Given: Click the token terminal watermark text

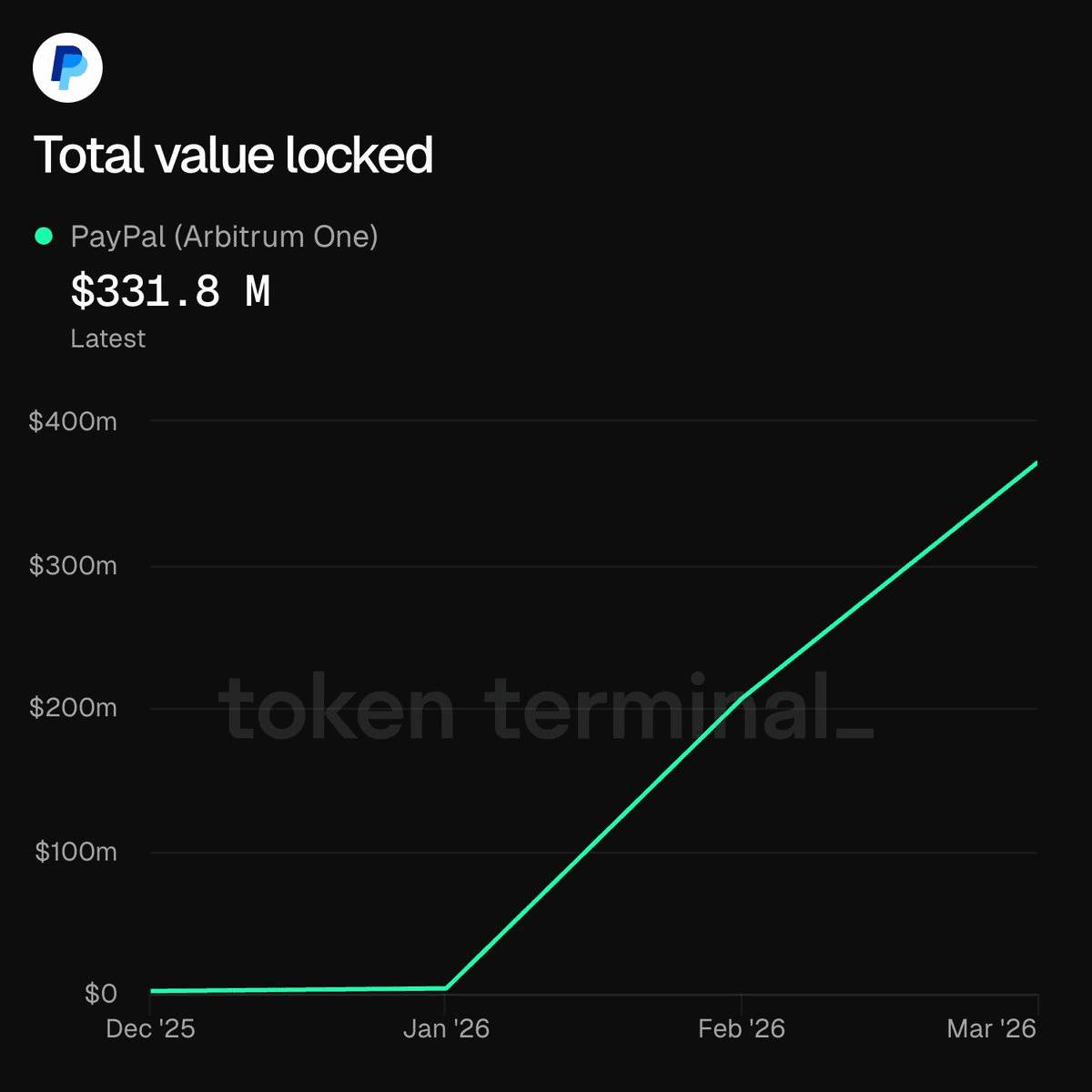Looking at the screenshot, I should click(x=544, y=708).
